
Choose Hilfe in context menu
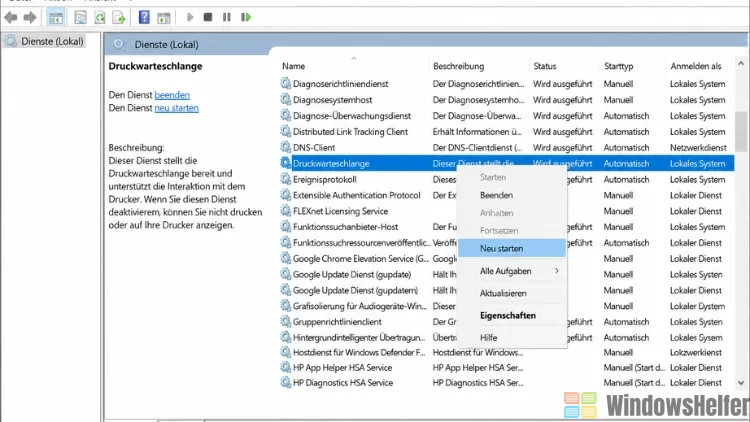coord(512,337)
